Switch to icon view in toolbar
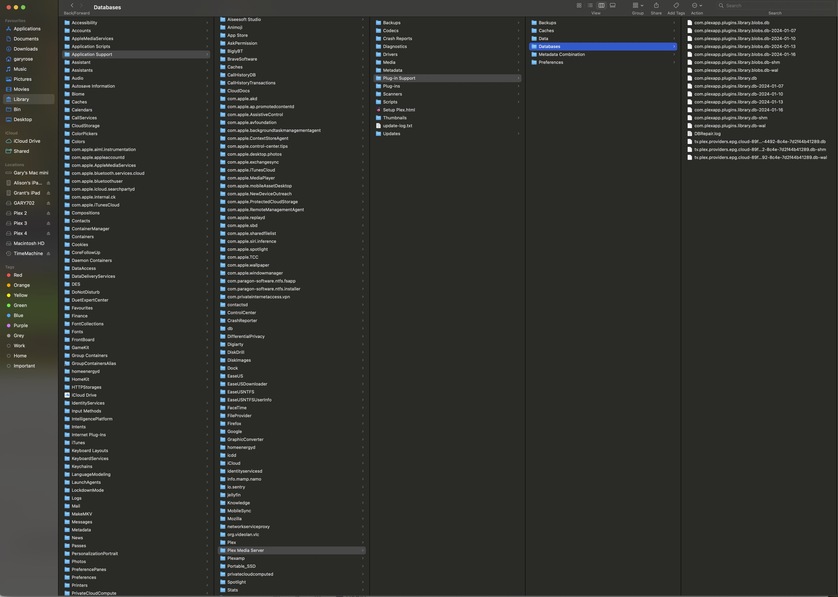Screen dimensions: 838x597 click(x=579, y=5)
